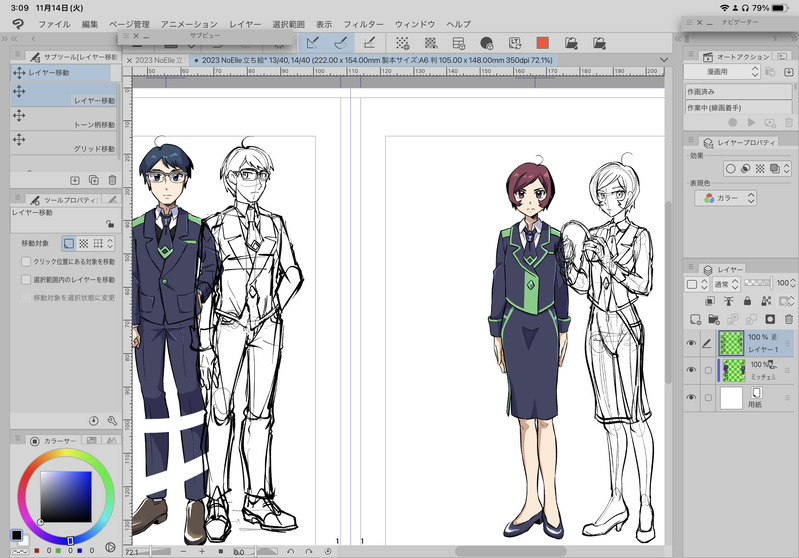Select the 作画済み auto action
This screenshot has height=558, width=799.
point(738,92)
